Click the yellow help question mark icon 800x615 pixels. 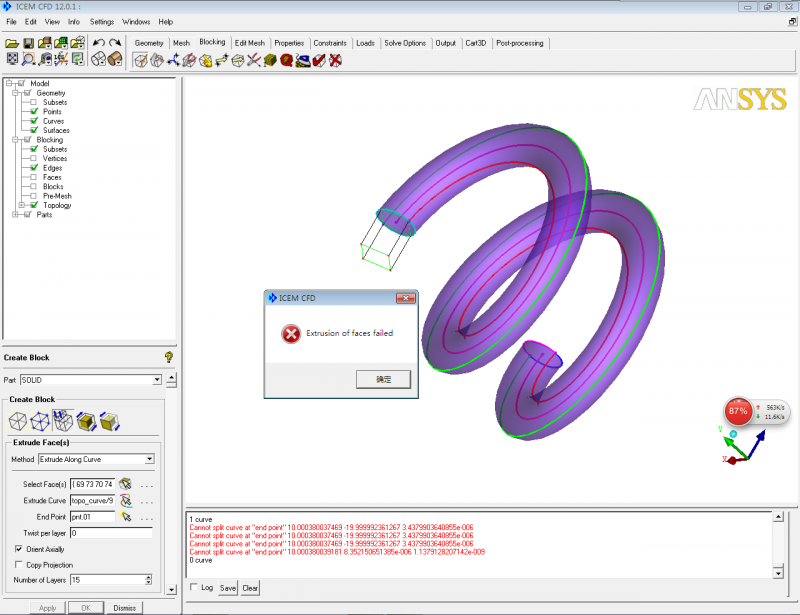click(x=169, y=357)
